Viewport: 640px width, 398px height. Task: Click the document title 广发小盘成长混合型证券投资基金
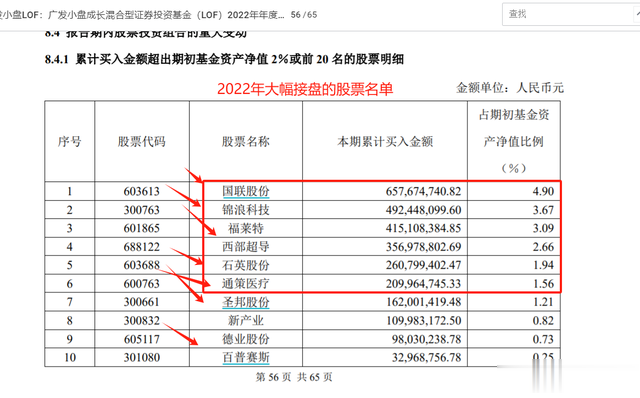pos(119,15)
